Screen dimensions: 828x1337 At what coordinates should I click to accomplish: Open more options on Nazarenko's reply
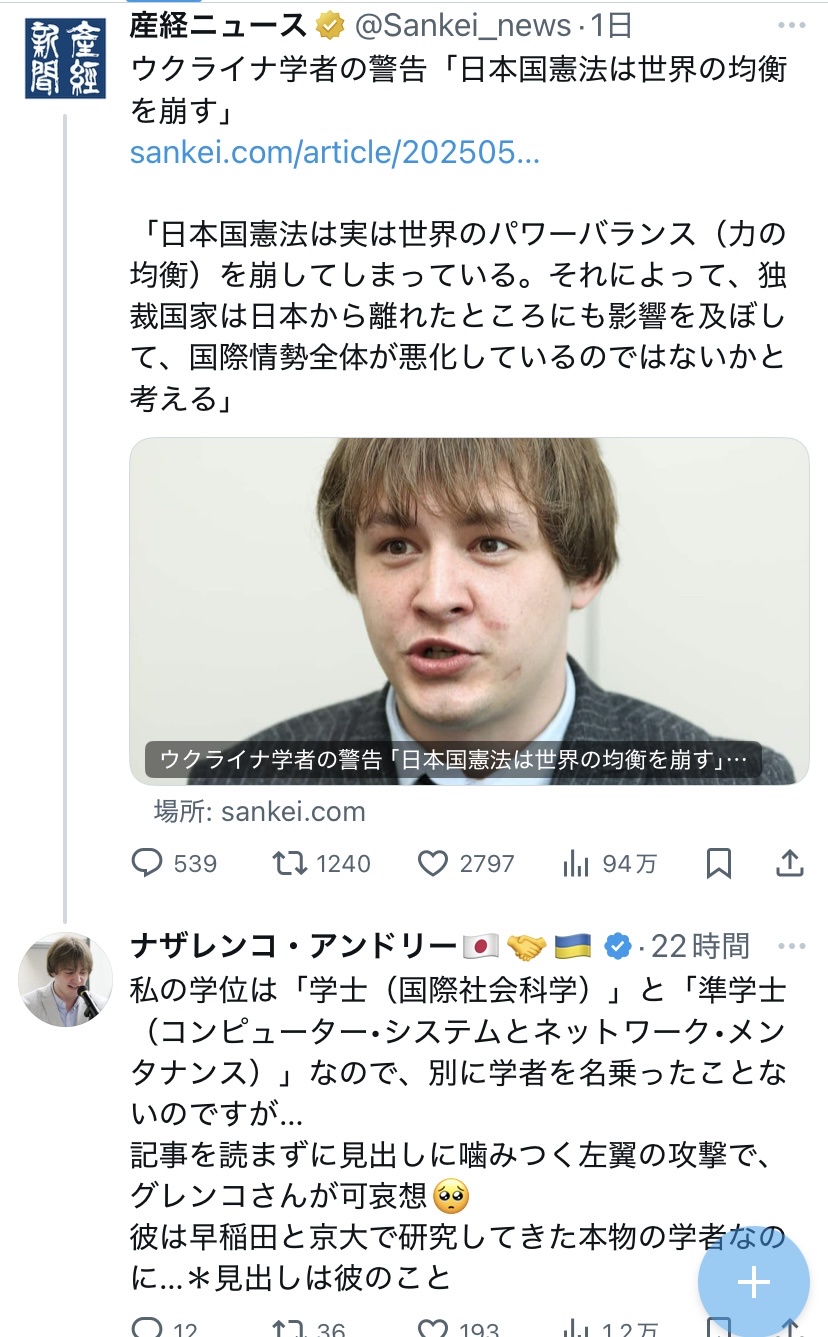click(791, 945)
